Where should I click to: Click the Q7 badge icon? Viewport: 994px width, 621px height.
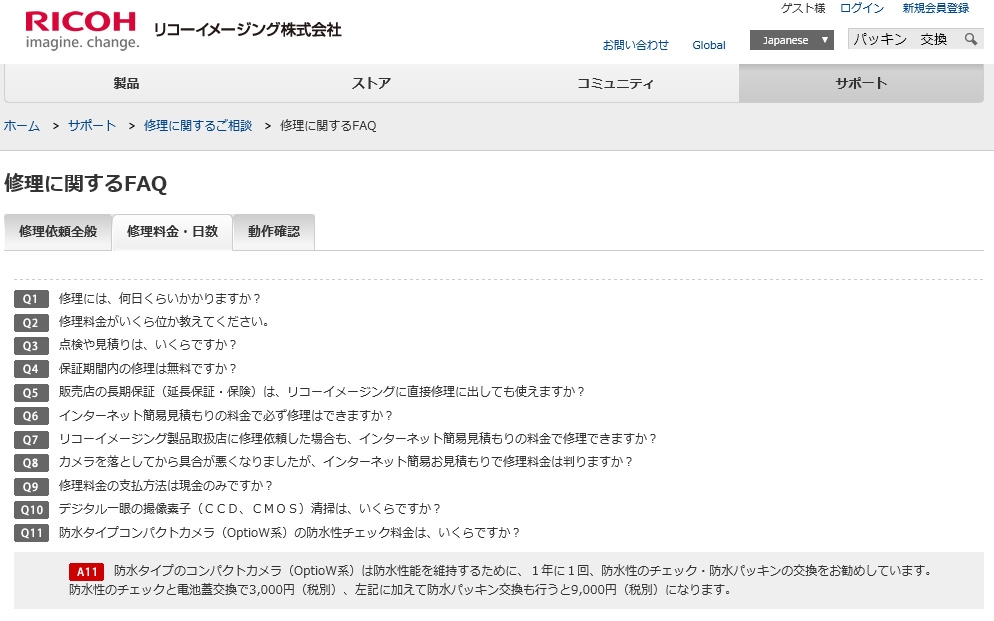coord(31,440)
